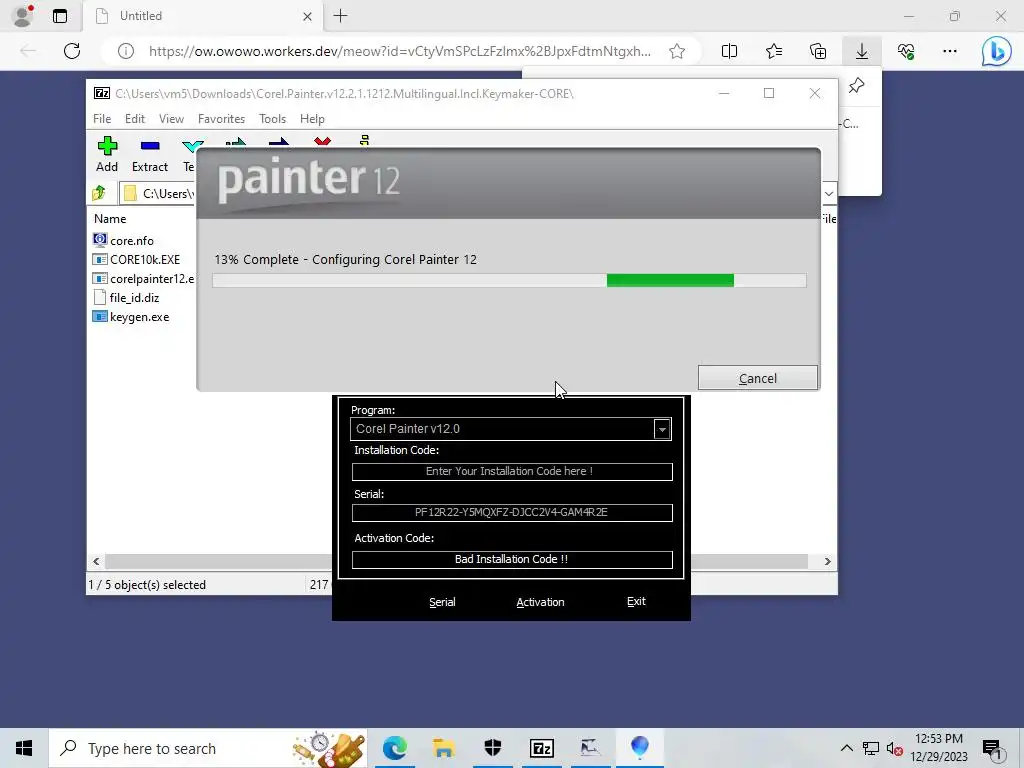
Task: Click left scroll arrow of 7-Zip scrollbar
Action: pyautogui.click(x=97, y=562)
